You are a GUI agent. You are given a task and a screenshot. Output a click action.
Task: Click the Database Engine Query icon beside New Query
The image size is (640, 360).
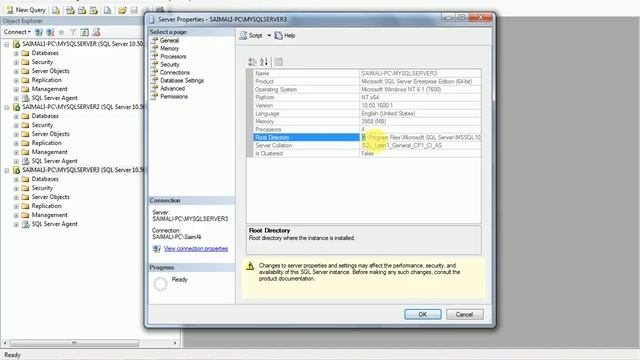pos(56,10)
